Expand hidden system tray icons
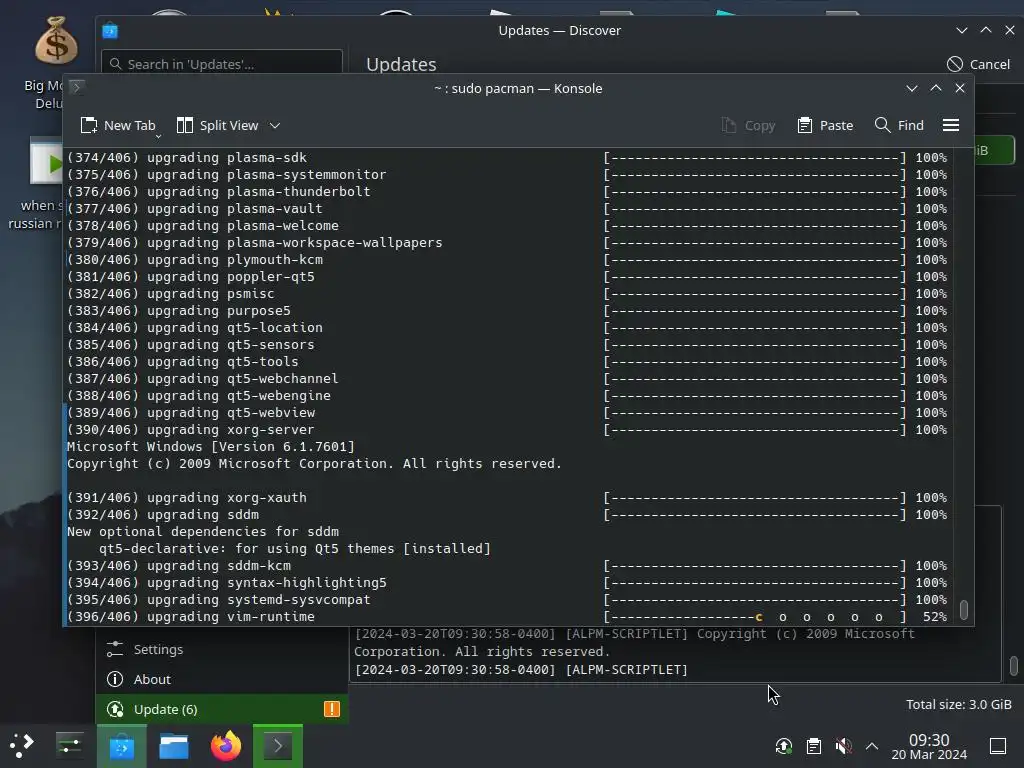 [x=872, y=746]
